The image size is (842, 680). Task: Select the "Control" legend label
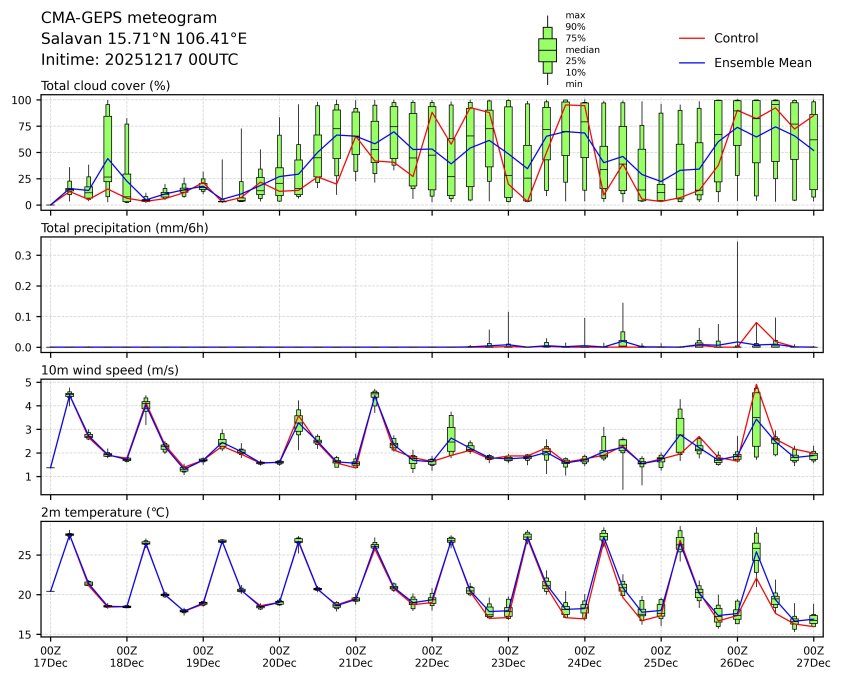point(736,38)
